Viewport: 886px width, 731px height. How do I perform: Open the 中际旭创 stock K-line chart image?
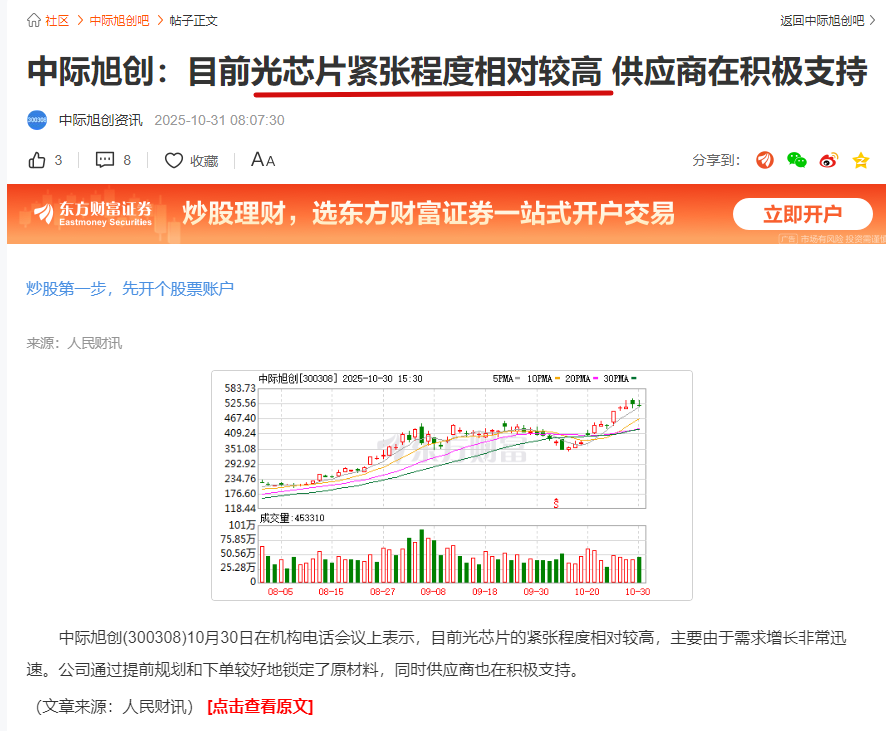coord(452,485)
